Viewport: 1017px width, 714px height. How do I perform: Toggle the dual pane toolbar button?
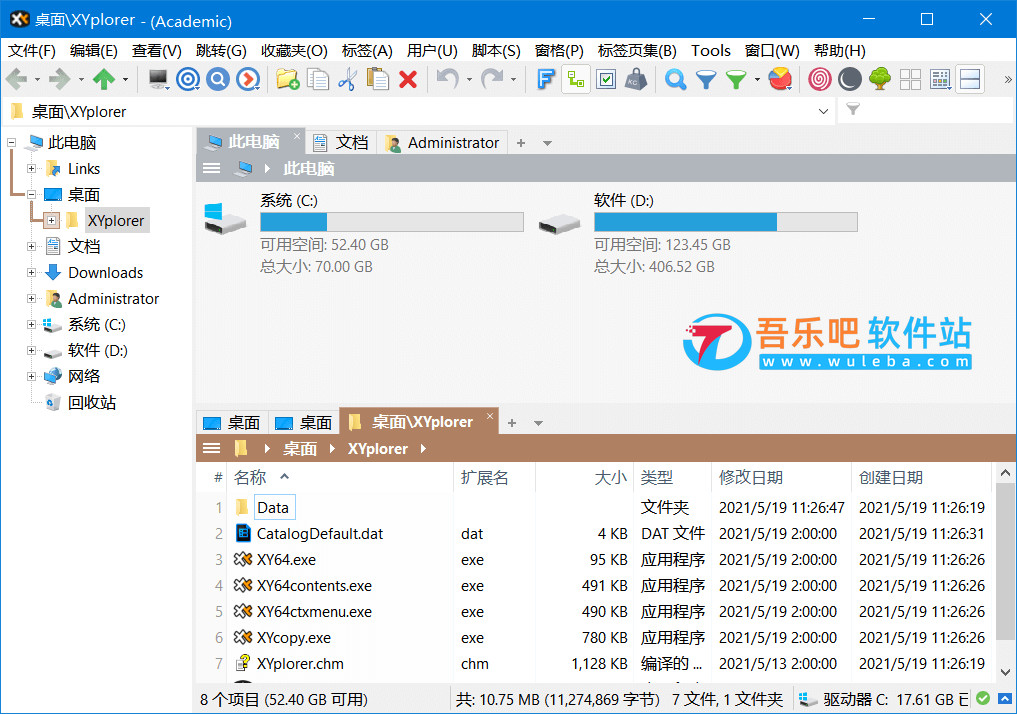pos(970,80)
